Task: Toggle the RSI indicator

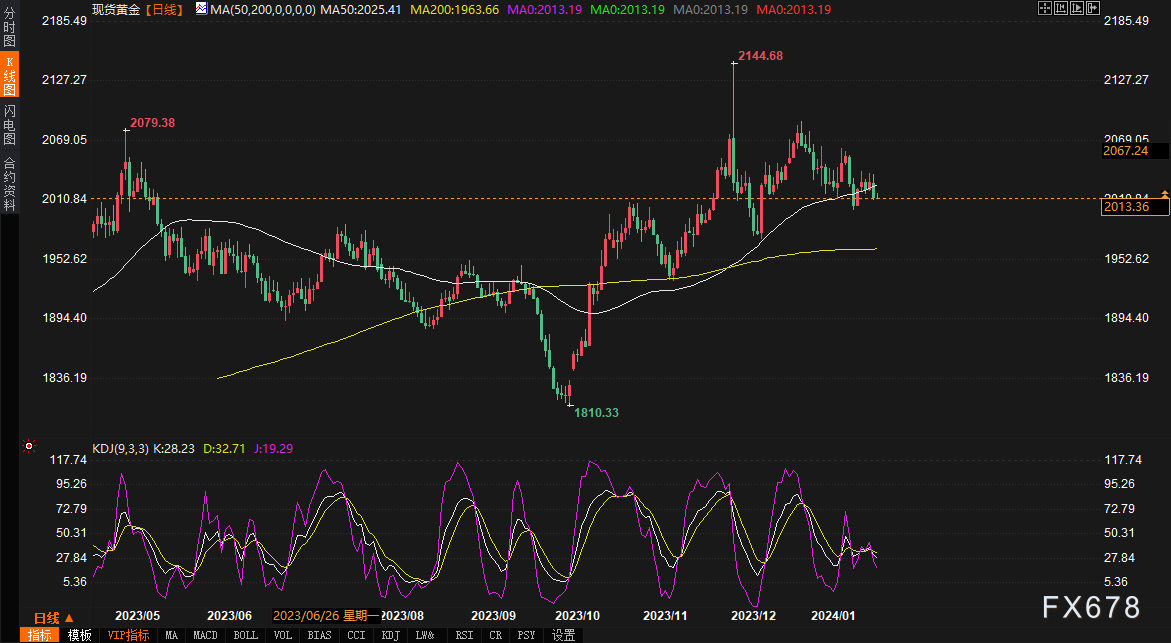Action: pyautogui.click(x=464, y=635)
